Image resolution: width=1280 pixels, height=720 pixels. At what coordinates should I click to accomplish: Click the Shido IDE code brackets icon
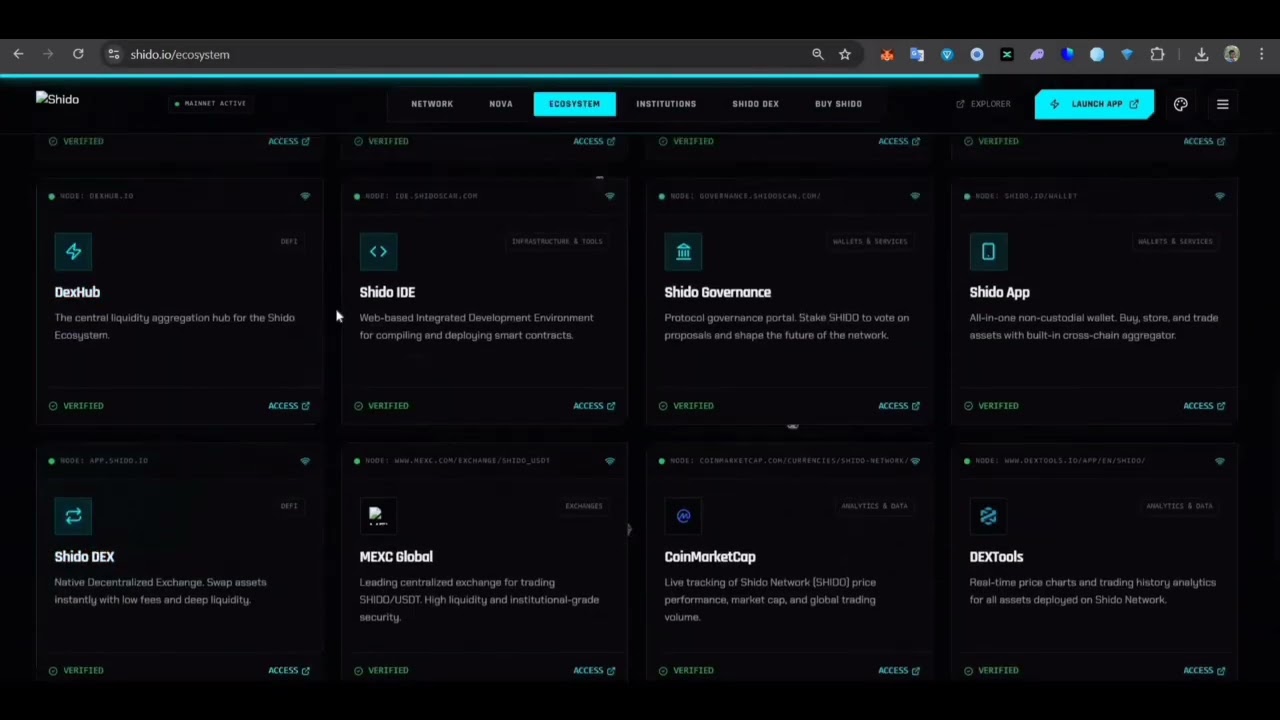click(x=378, y=252)
